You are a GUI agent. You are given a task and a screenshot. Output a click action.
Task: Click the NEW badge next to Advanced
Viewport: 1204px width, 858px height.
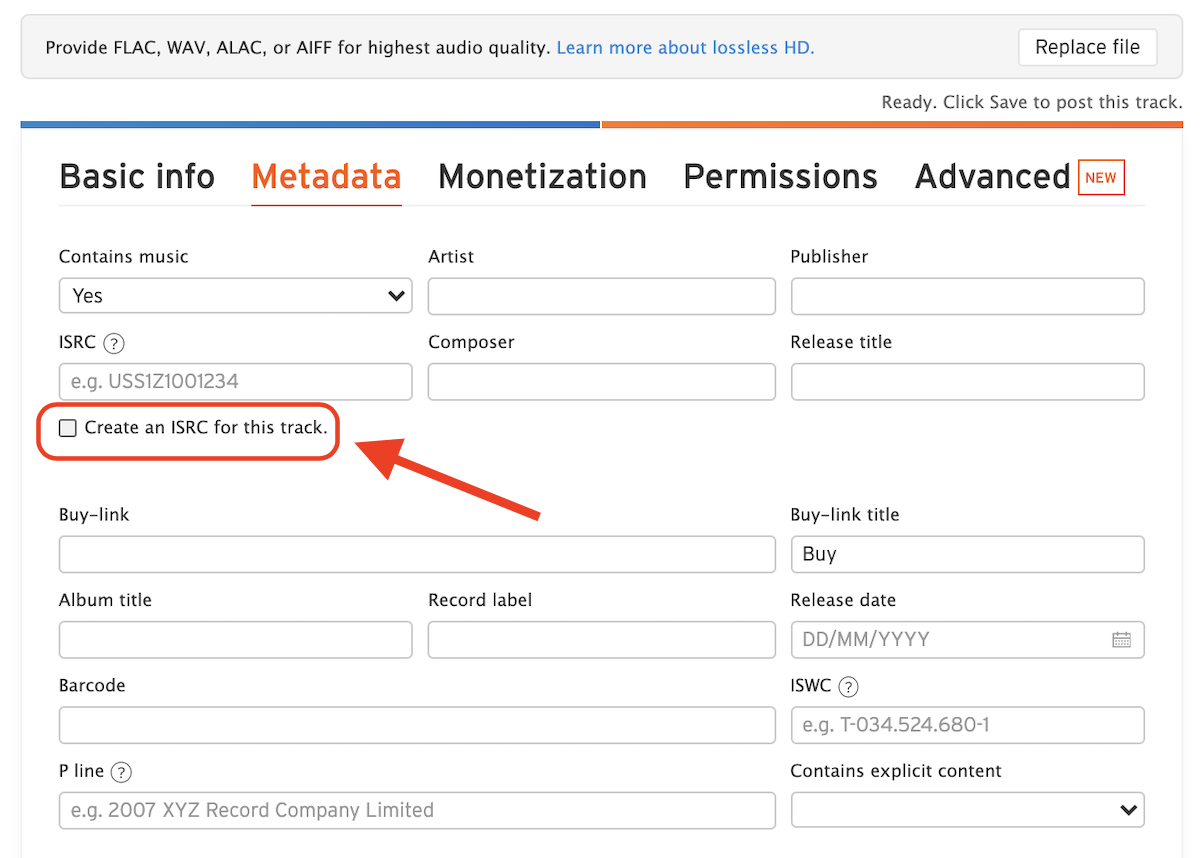click(1101, 177)
